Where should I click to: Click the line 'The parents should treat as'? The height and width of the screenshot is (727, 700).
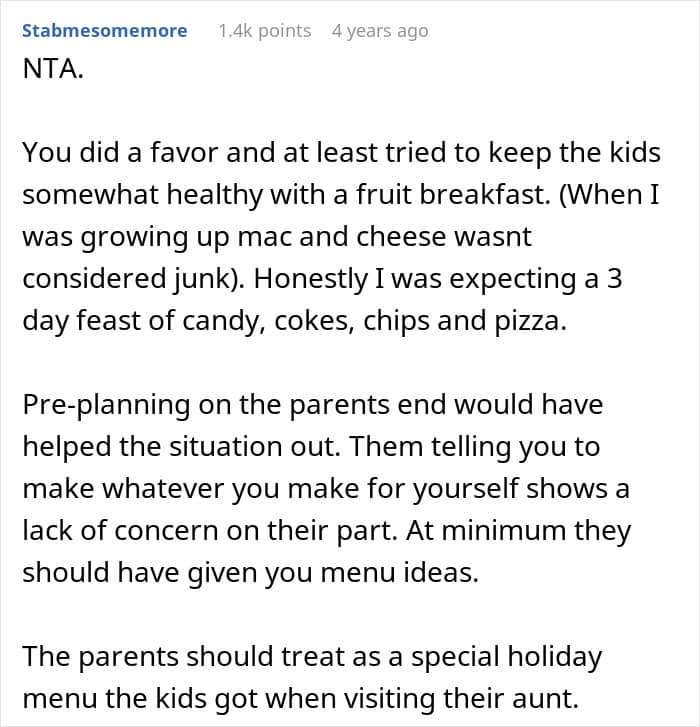click(x=312, y=657)
